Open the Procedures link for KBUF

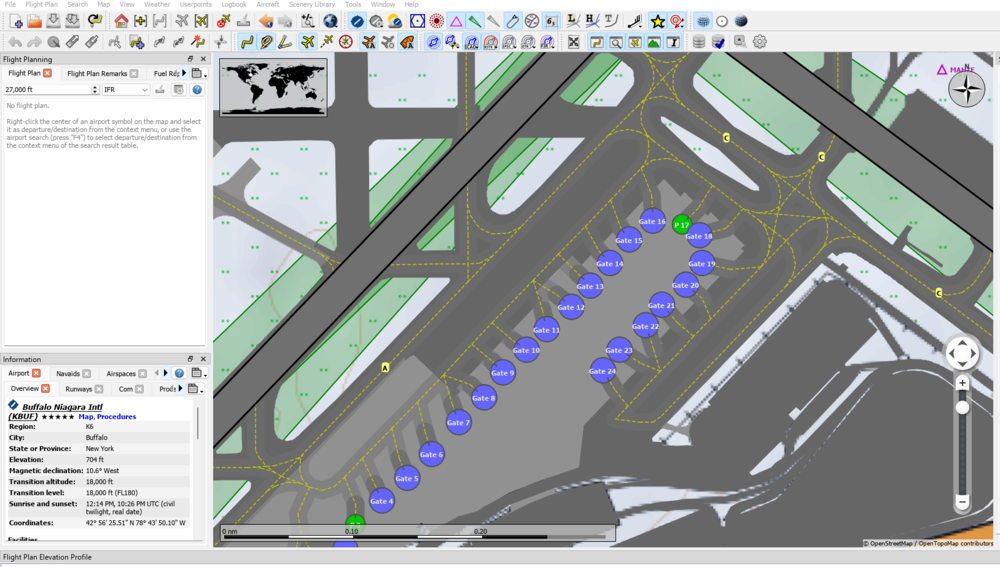tap(116, 417)
